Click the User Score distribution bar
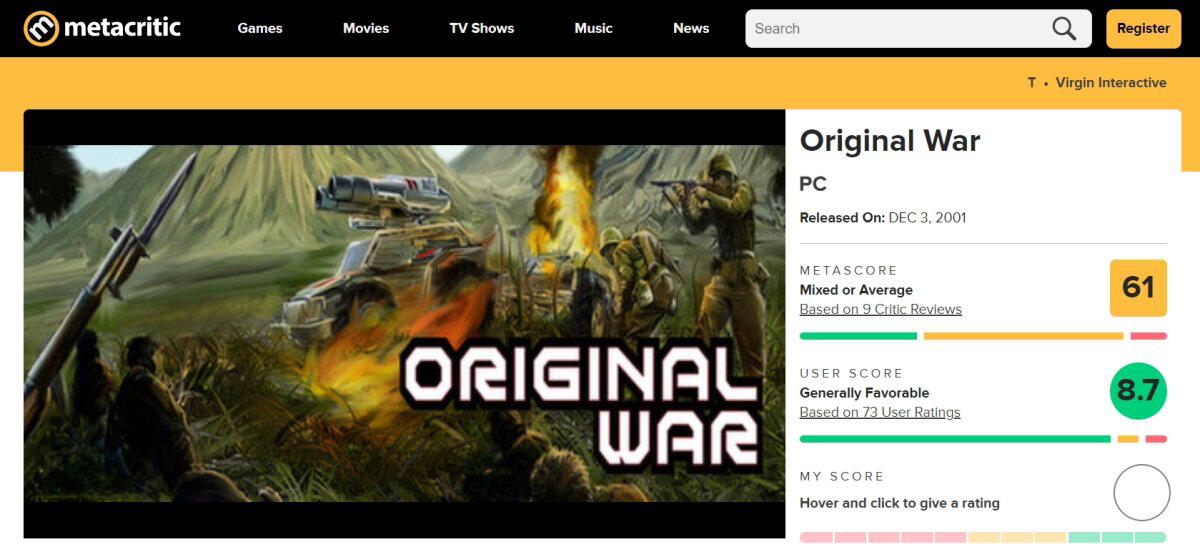The image size is (1200, 557). [983, 439]
